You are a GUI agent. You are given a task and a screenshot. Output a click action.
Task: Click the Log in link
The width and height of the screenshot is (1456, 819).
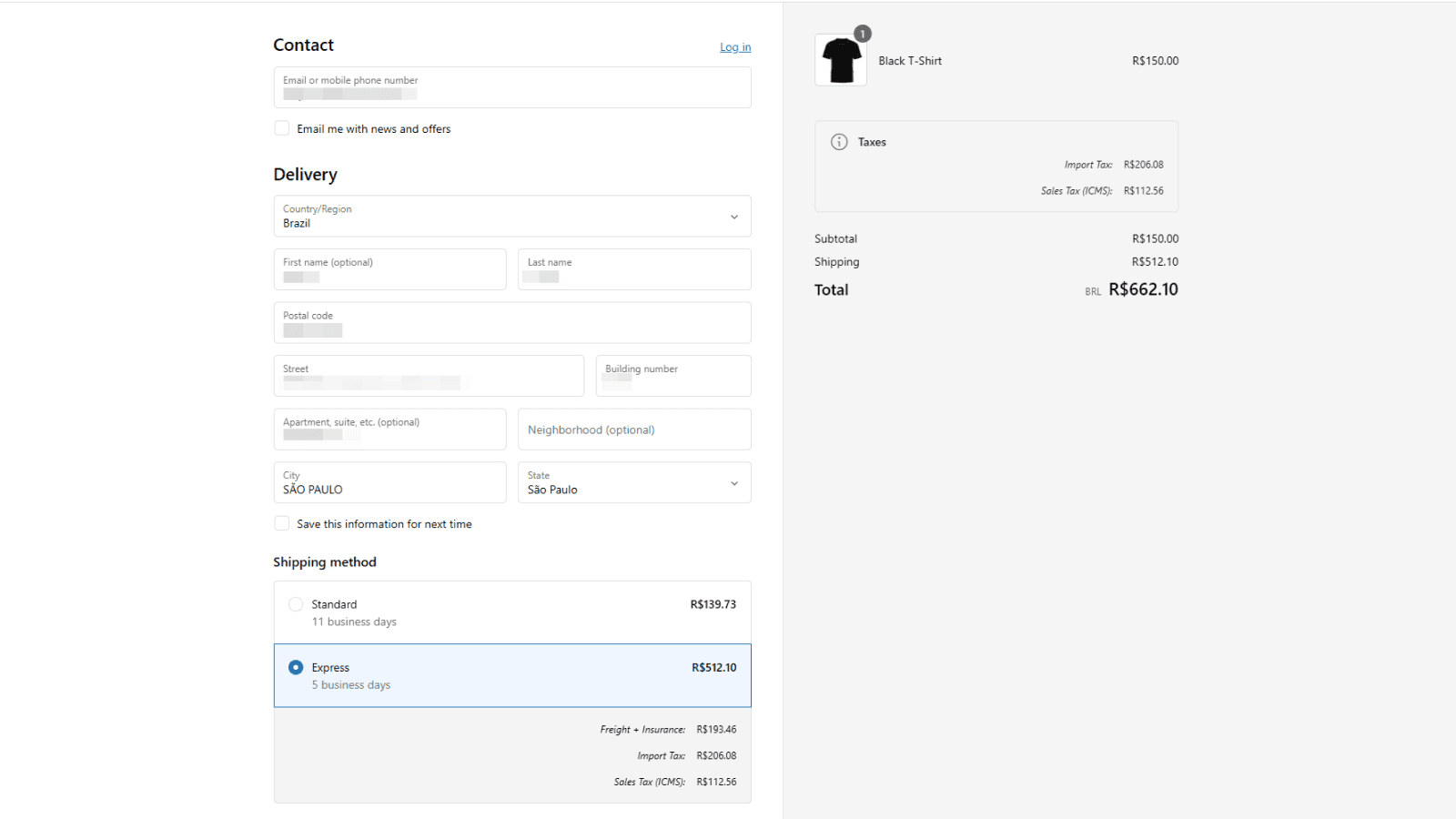click(x=735, y=46)
